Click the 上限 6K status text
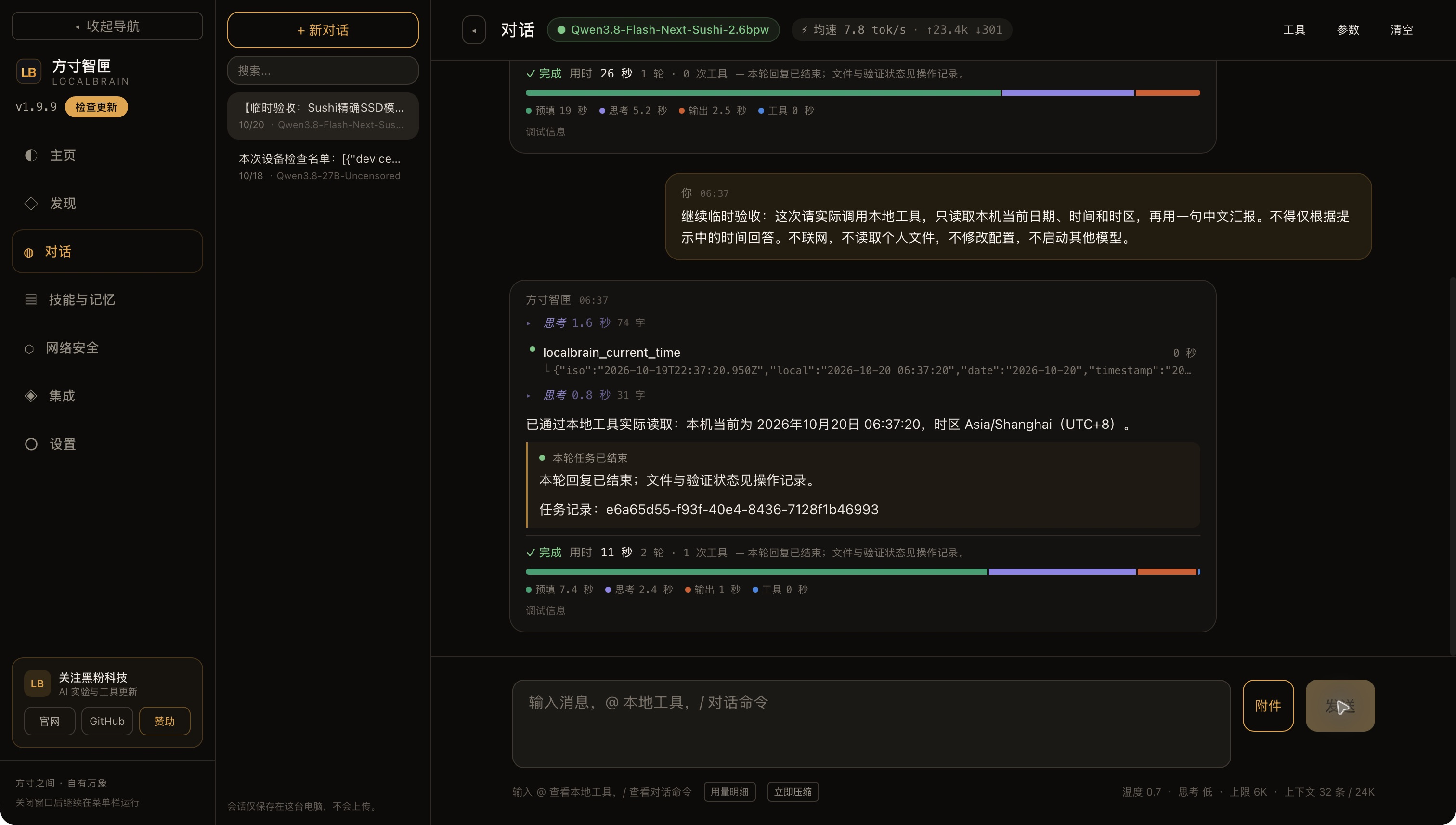 pyautogui.click(x=1248, y=792)
